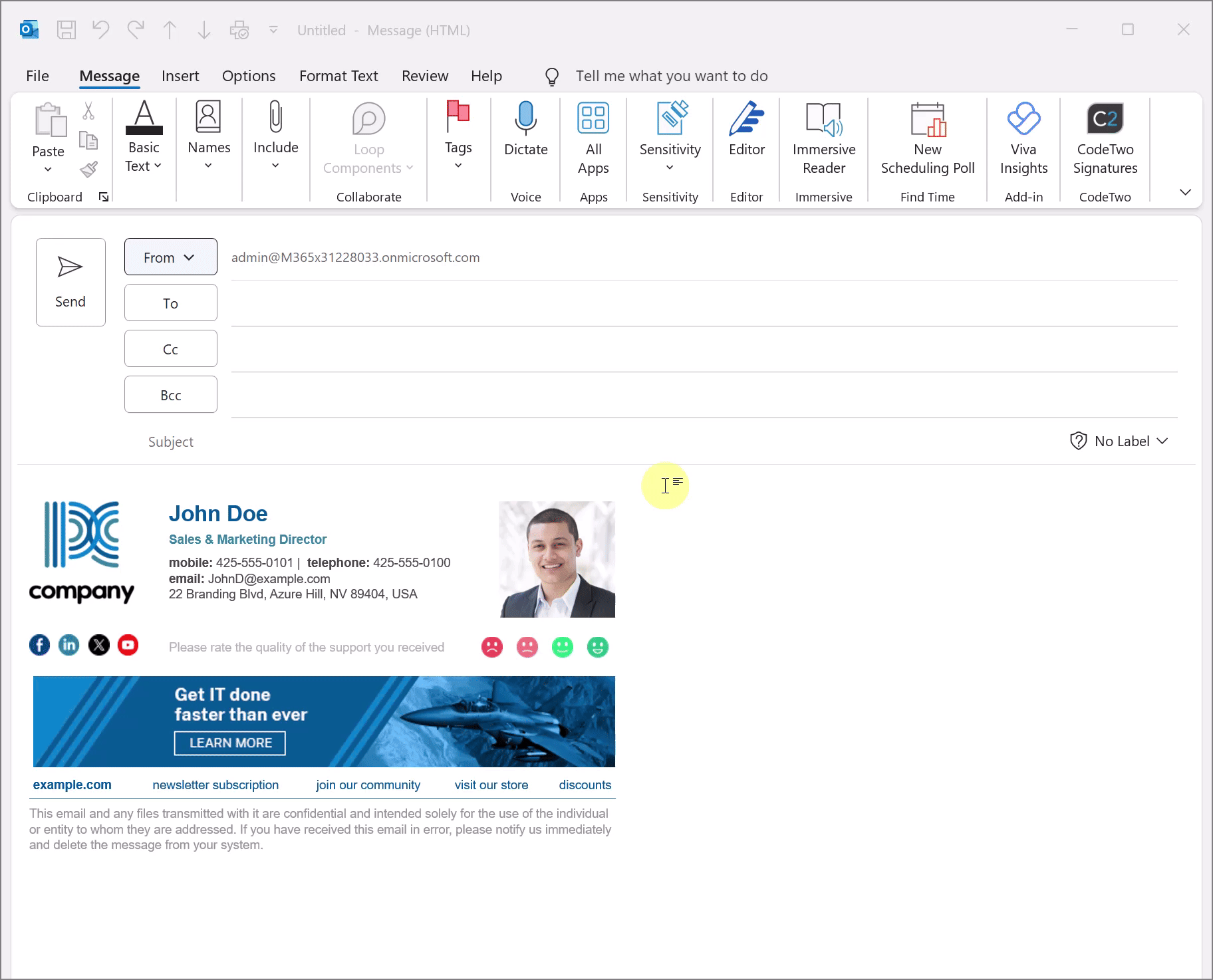Image resolution: width=1213 pixels, height=980 pixels.
Task: Open discounts link
Action: [x=585, y=785]
